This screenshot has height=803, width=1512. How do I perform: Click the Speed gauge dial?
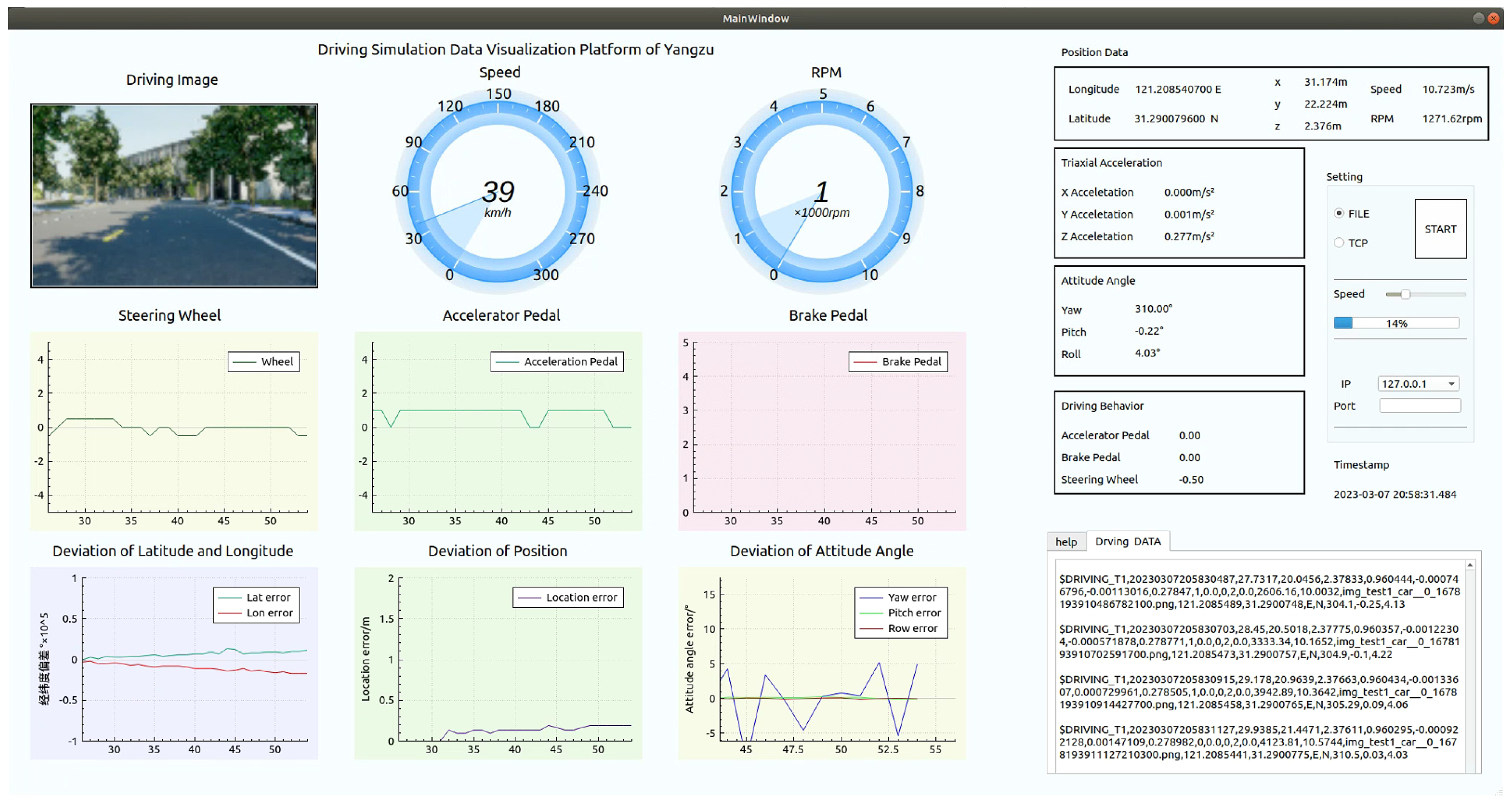(498, 191)
